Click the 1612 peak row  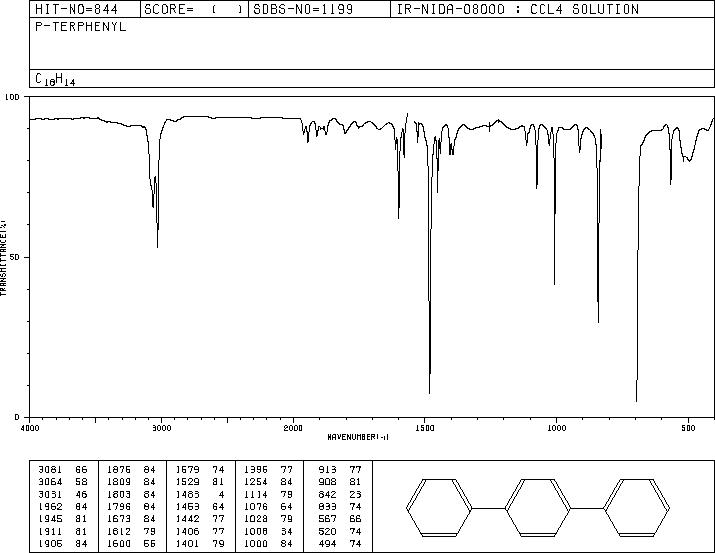(131, 531)
